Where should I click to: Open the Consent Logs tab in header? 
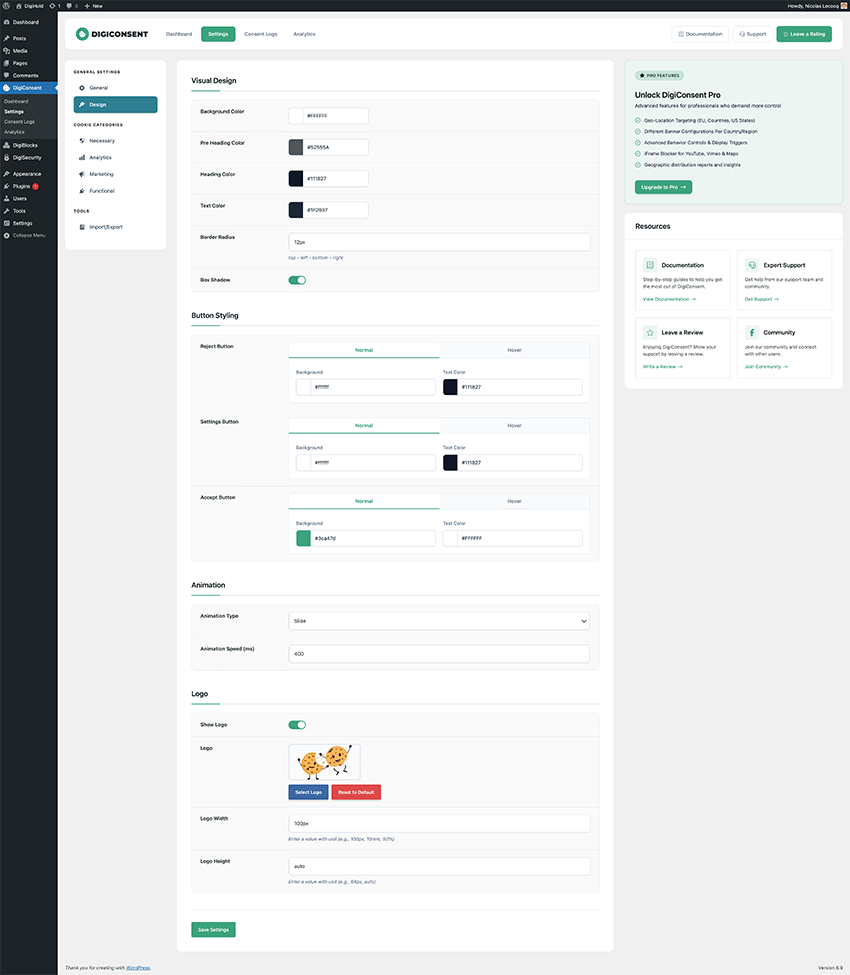(x=261, y=34)
